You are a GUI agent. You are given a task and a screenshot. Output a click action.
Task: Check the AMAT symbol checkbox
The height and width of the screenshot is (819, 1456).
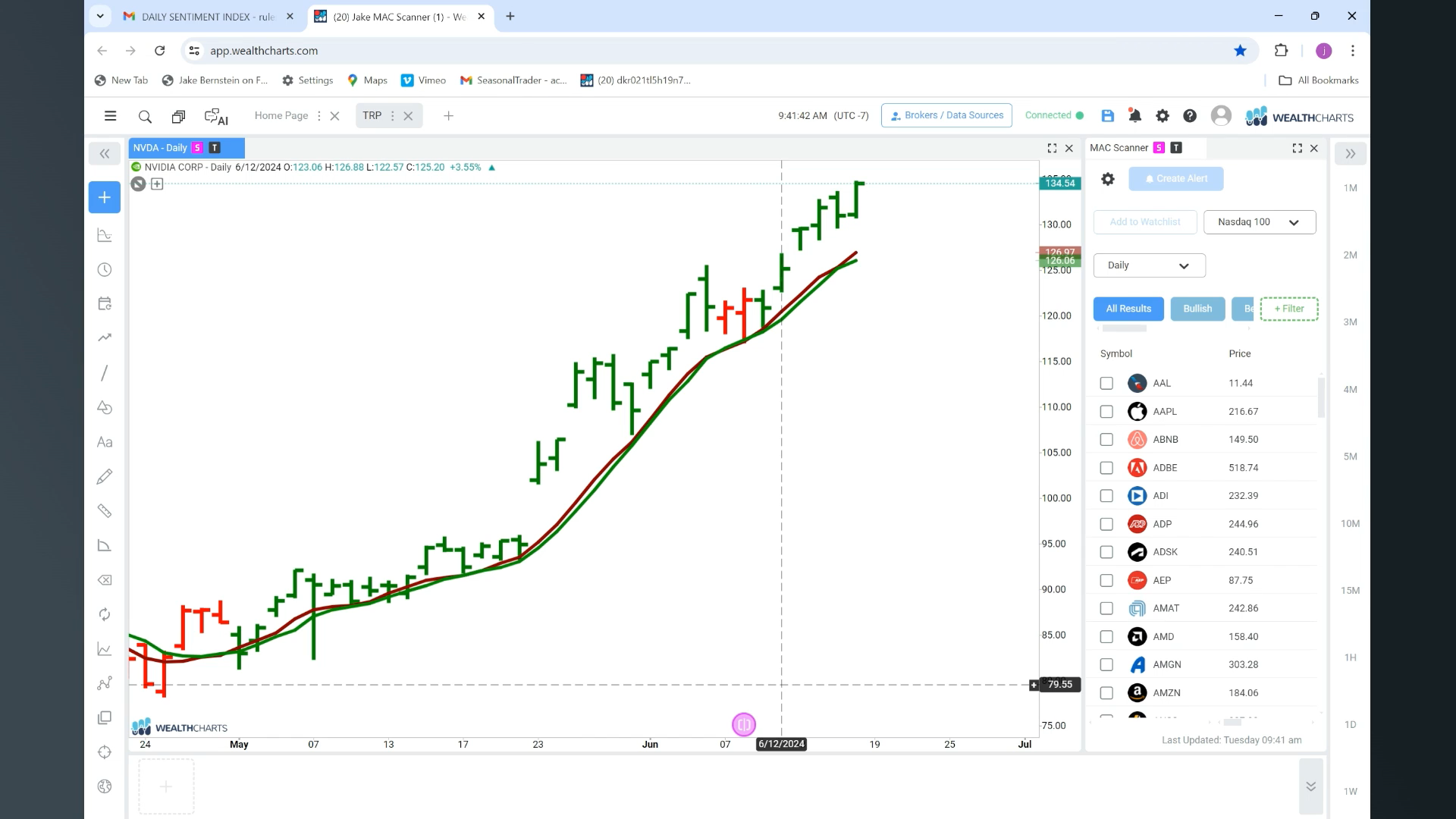[1106, 608]
